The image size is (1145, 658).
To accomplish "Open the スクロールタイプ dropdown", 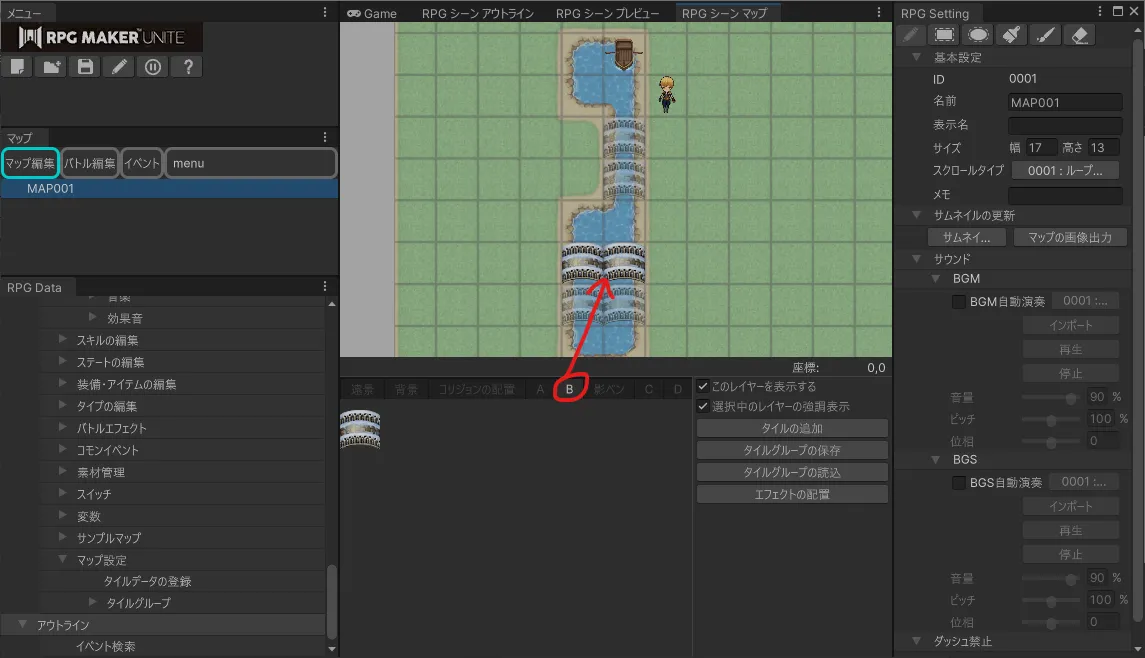I will (1065, 171).
